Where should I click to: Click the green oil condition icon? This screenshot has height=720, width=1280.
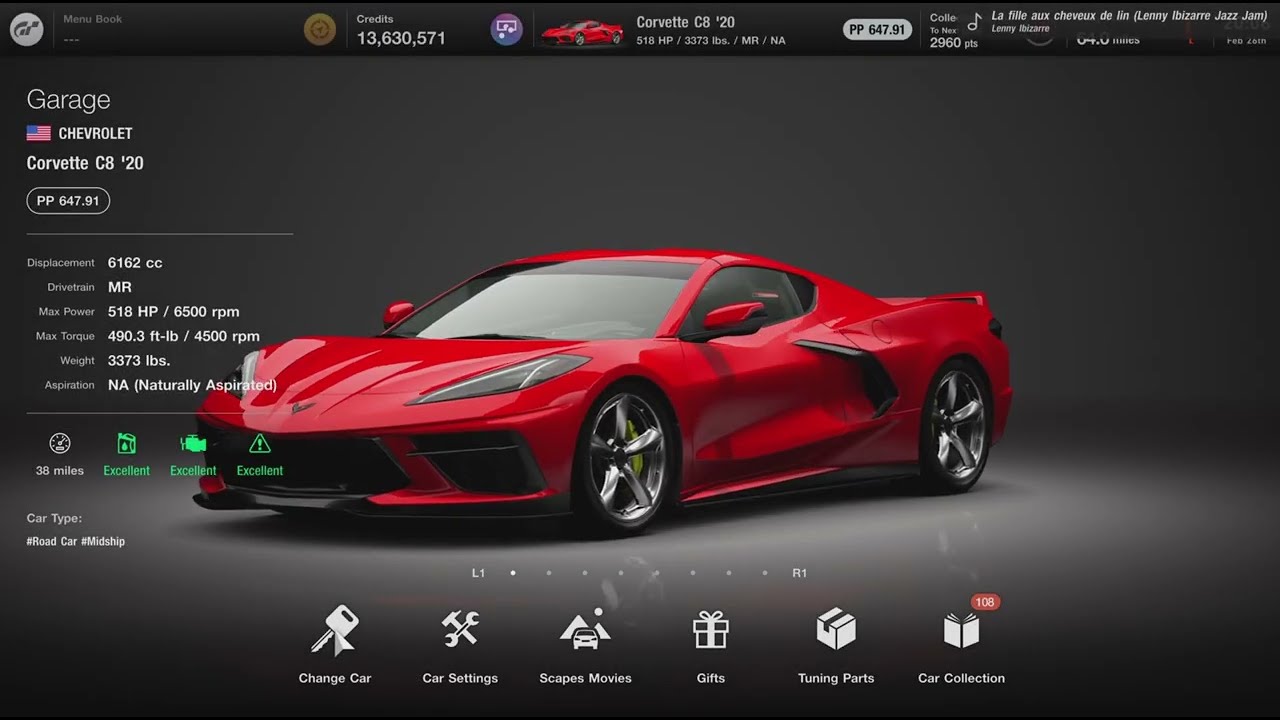click(126, 444)
